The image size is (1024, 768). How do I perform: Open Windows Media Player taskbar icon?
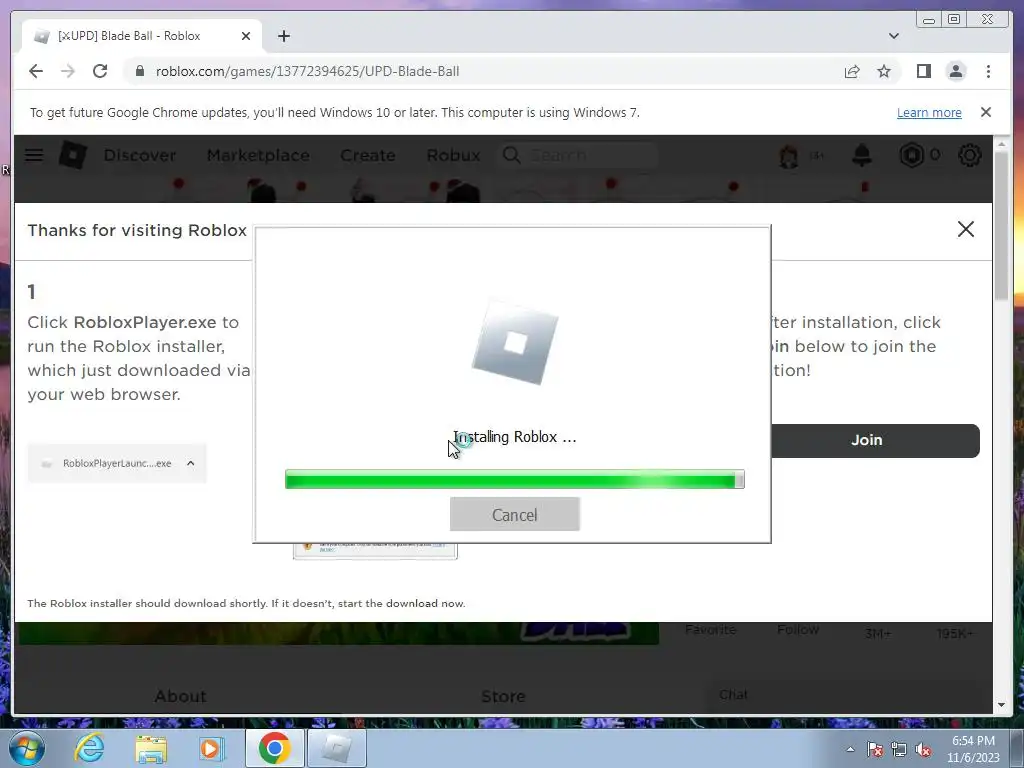click(212, 748)
